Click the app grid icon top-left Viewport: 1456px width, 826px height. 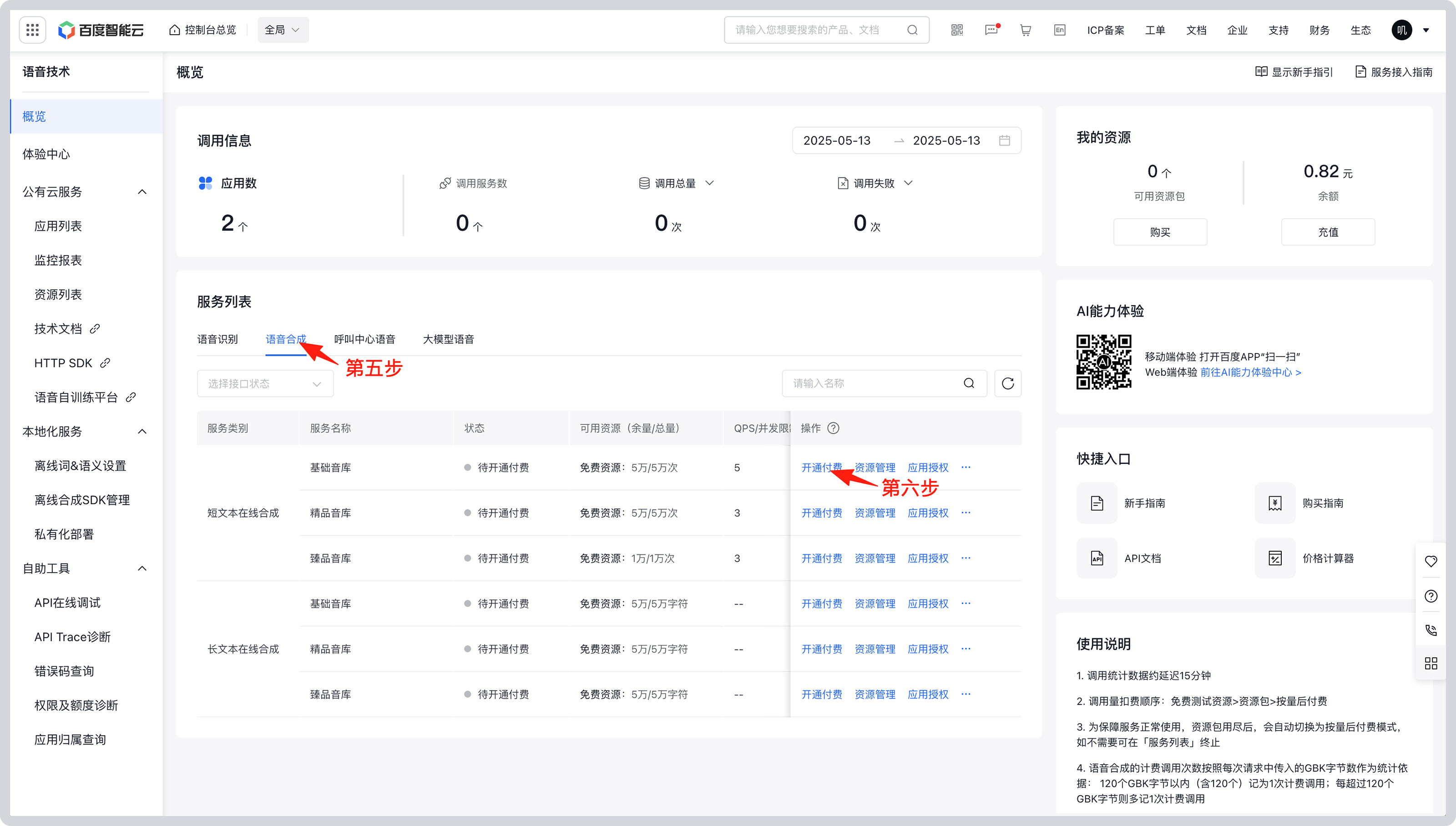tap(32, 30)
